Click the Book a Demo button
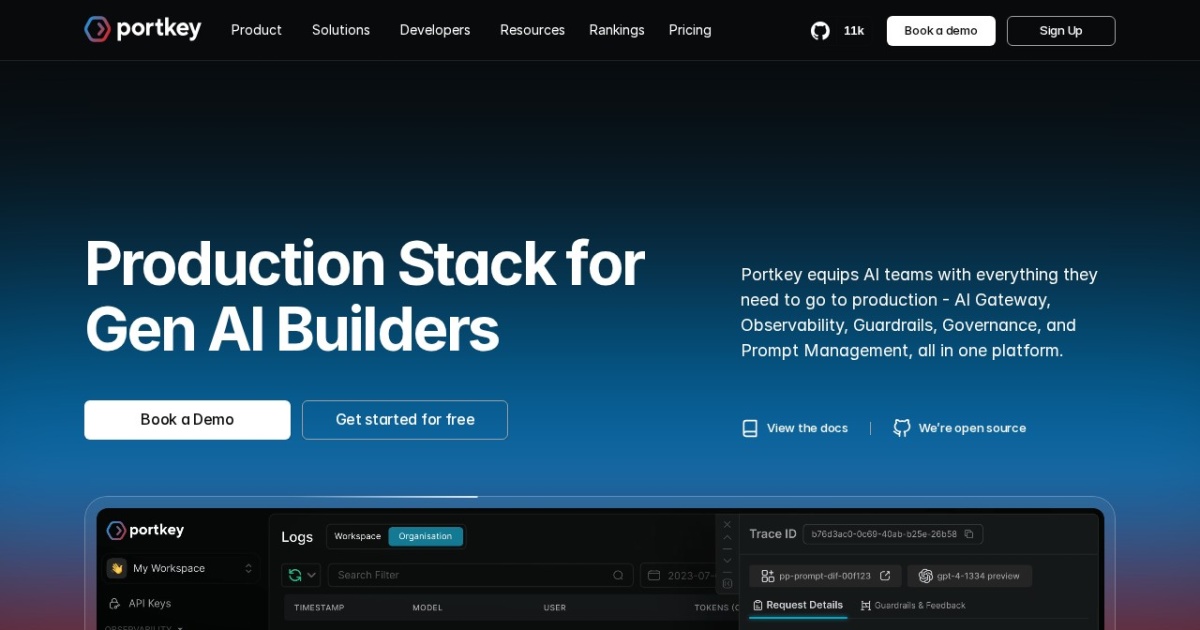1200x630 pixels. pos(187,419)
